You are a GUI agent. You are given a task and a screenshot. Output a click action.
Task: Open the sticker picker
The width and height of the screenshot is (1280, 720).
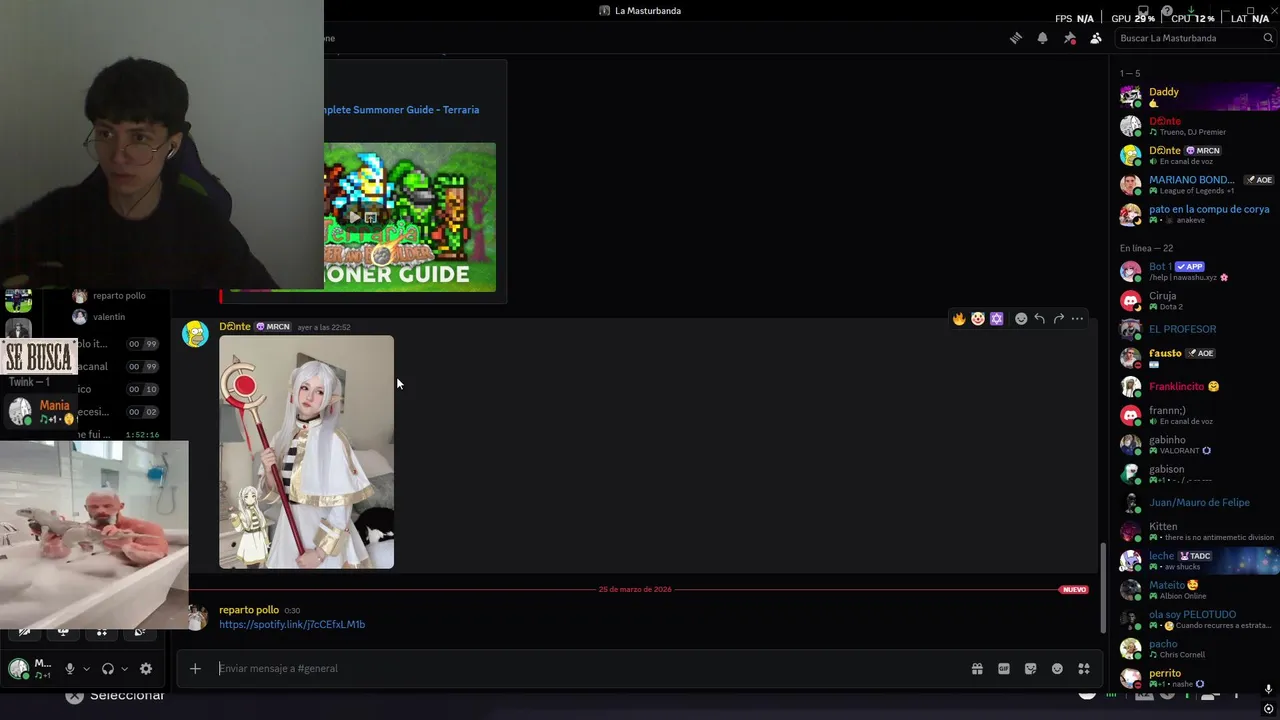tap(1031, 669)
